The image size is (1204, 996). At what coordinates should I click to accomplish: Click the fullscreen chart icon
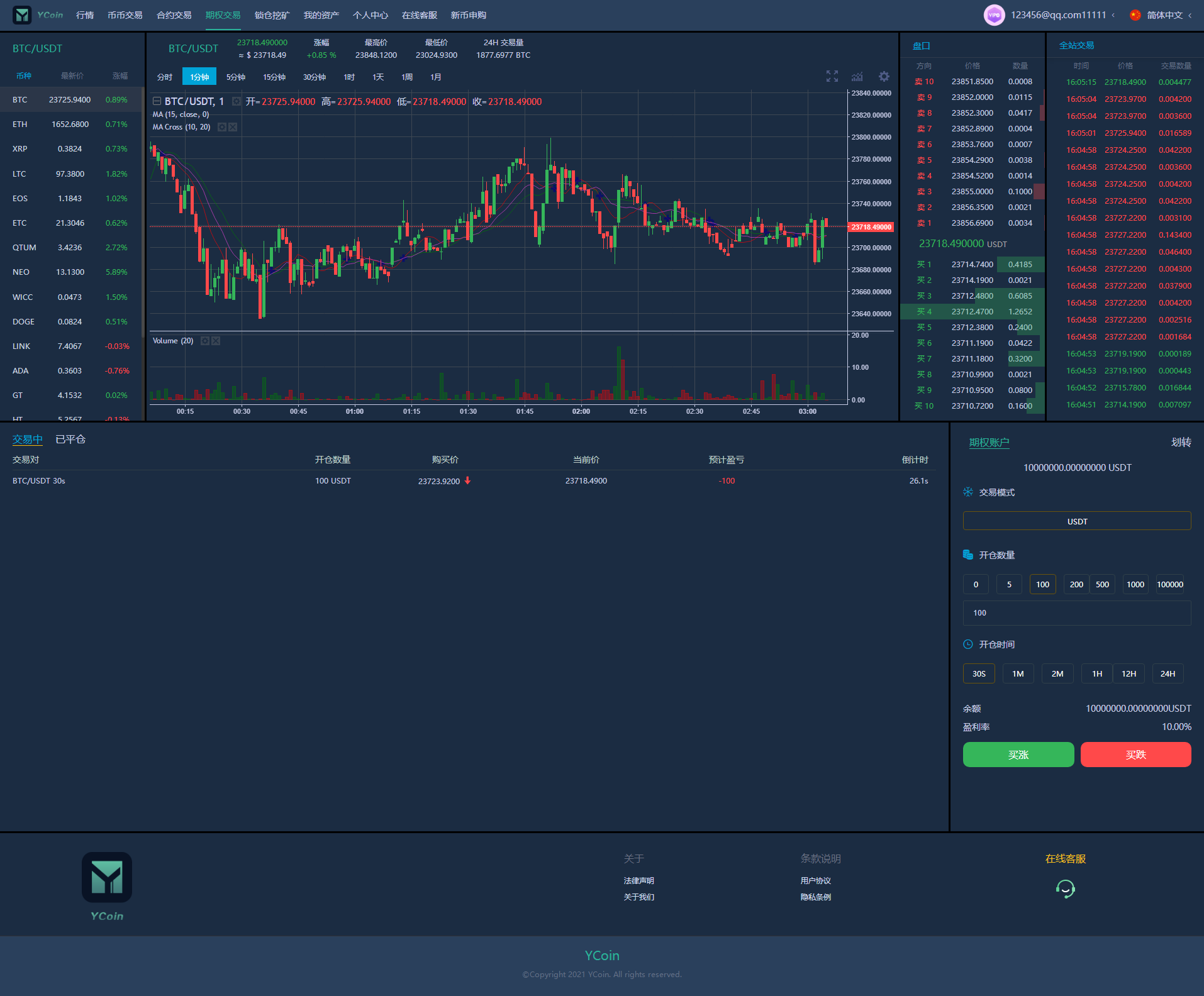[832, 77]
